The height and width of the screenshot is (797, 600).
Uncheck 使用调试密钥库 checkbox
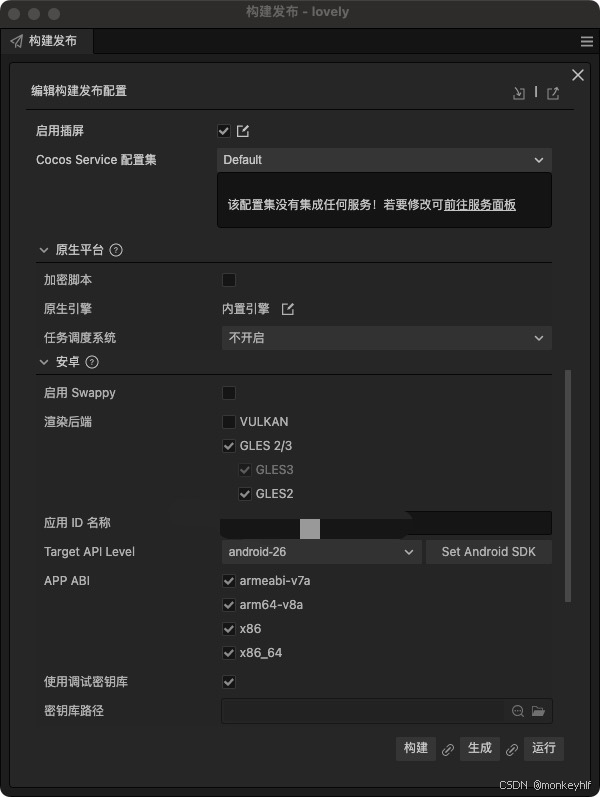click(229, 682)
